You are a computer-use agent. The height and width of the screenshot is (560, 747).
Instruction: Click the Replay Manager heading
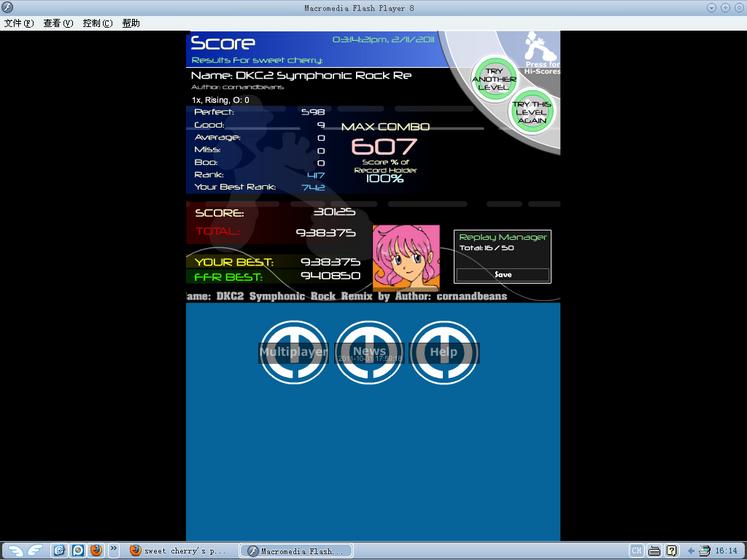click(x=503, y=237)
